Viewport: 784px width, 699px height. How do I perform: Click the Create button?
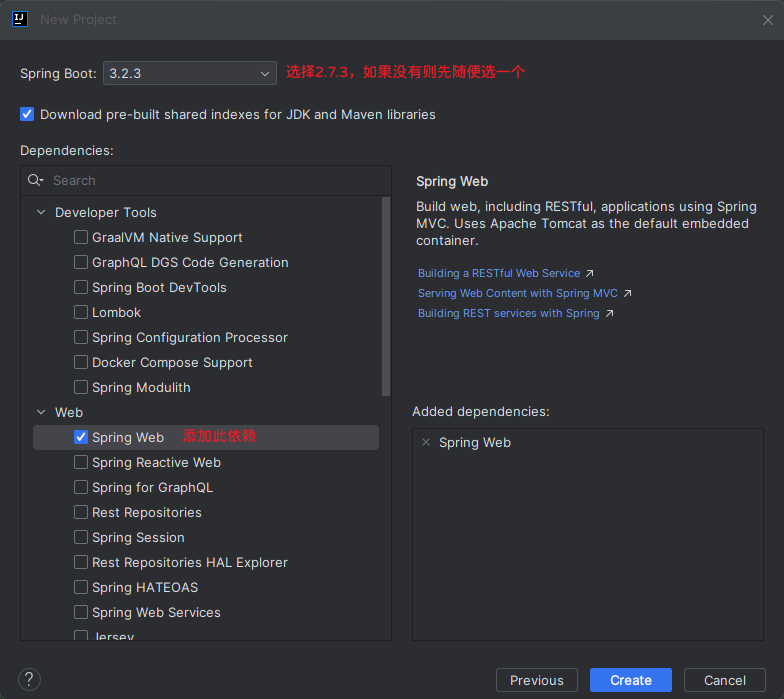coord(630,680)
